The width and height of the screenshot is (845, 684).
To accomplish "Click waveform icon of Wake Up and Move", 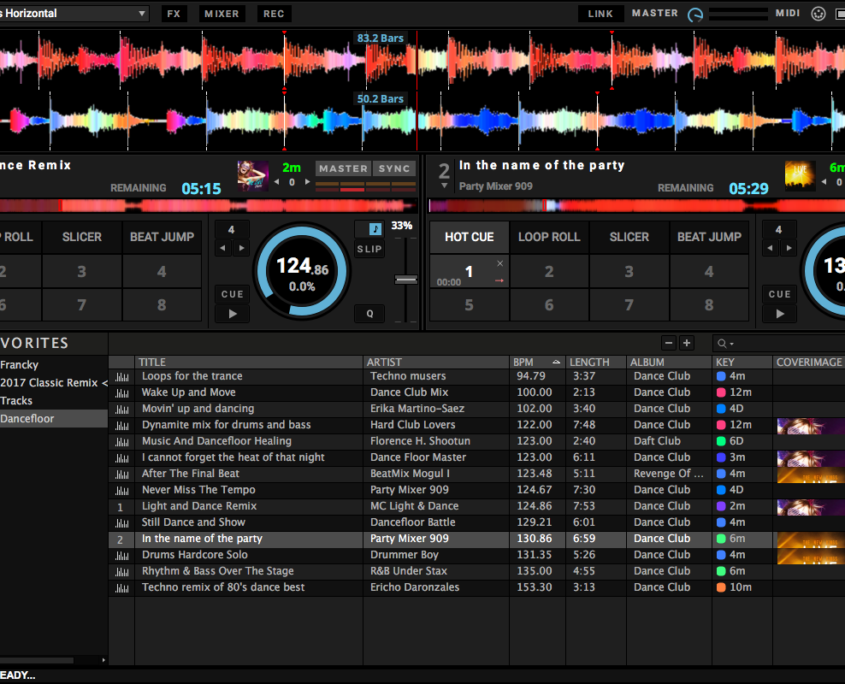I will coord(122,393).
